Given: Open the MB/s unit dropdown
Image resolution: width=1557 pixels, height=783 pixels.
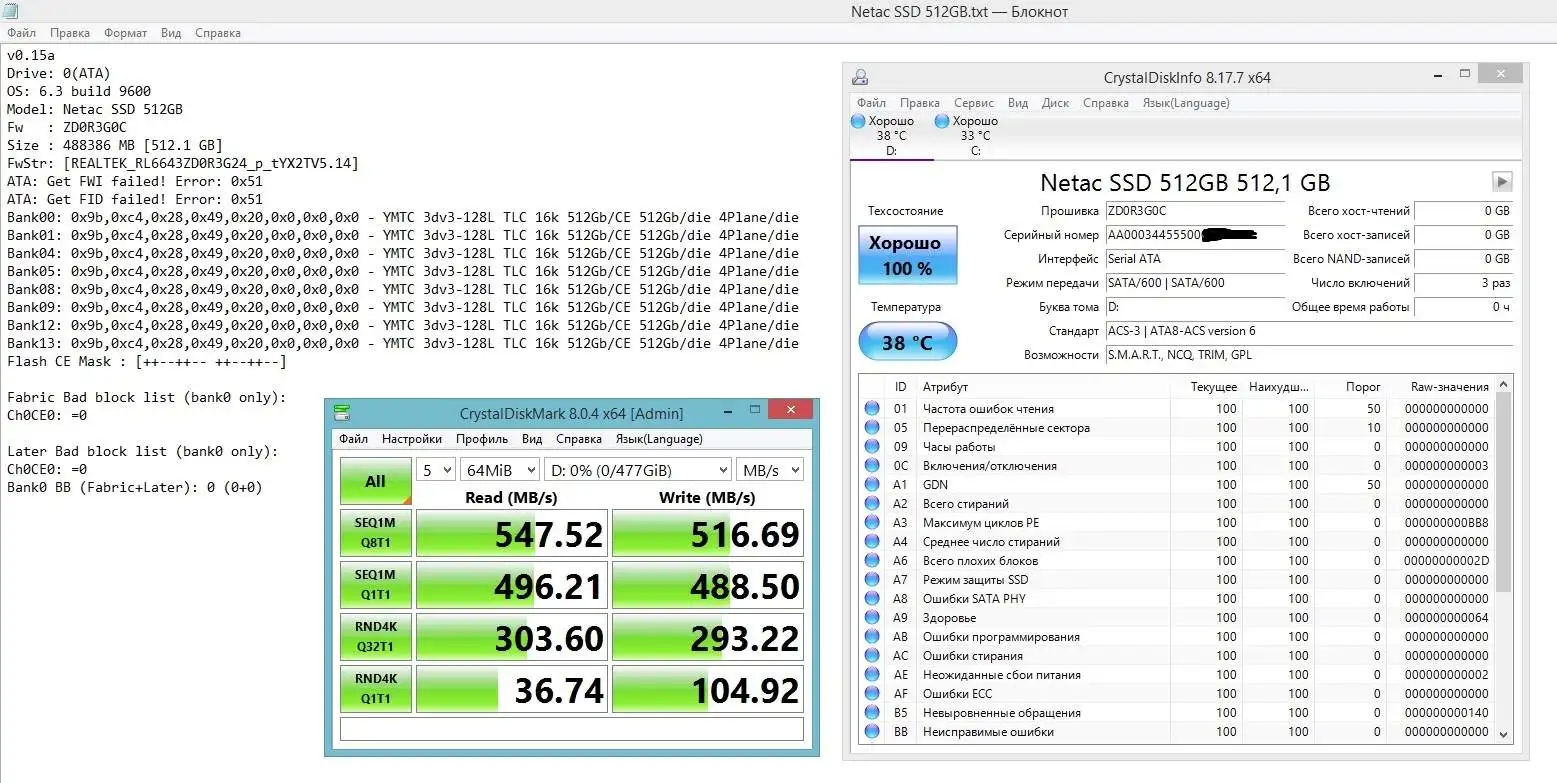Looking at the screenshot, I should 770,470.
